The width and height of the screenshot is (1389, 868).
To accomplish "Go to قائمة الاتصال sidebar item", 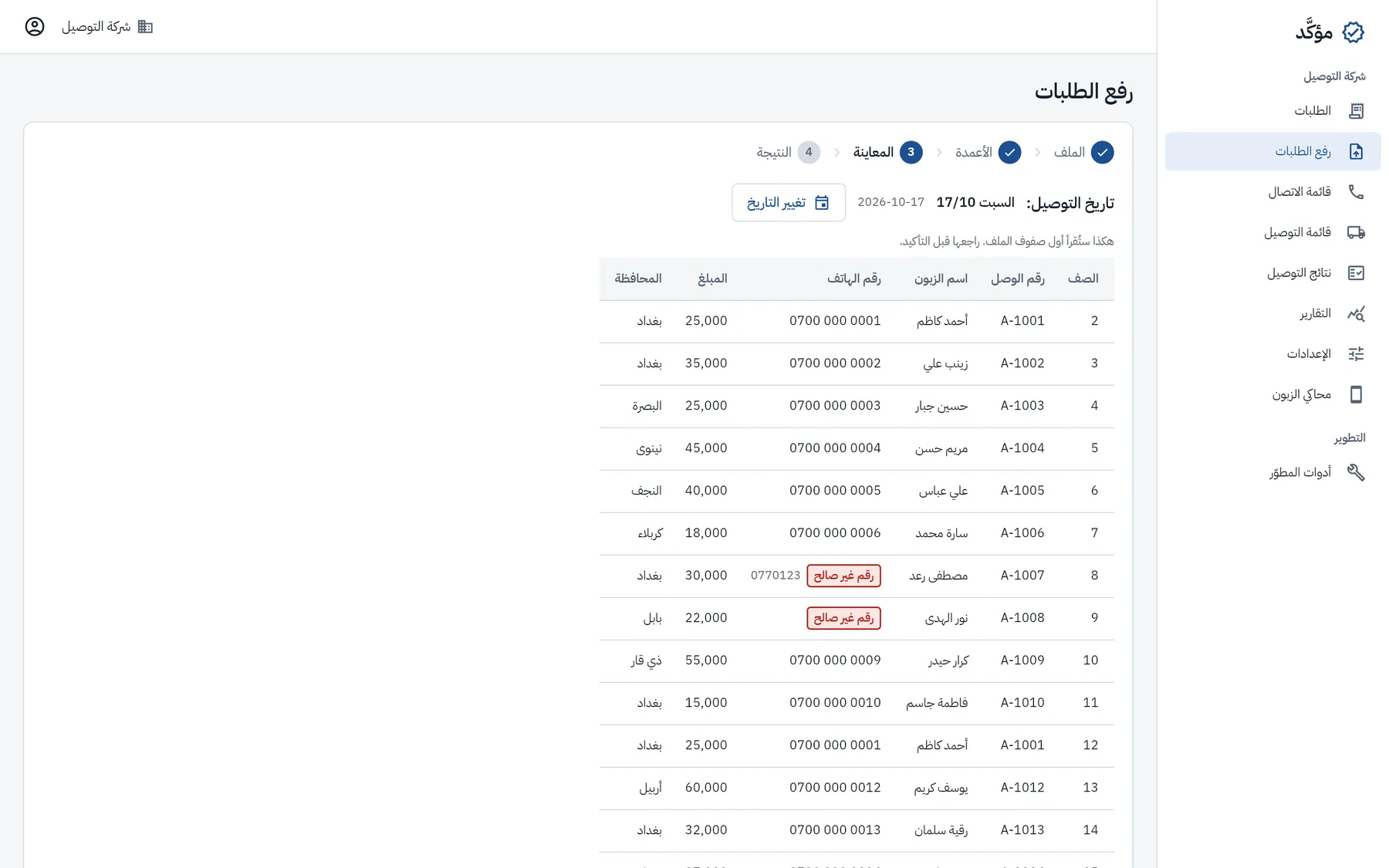I will tap(1272, 192).
